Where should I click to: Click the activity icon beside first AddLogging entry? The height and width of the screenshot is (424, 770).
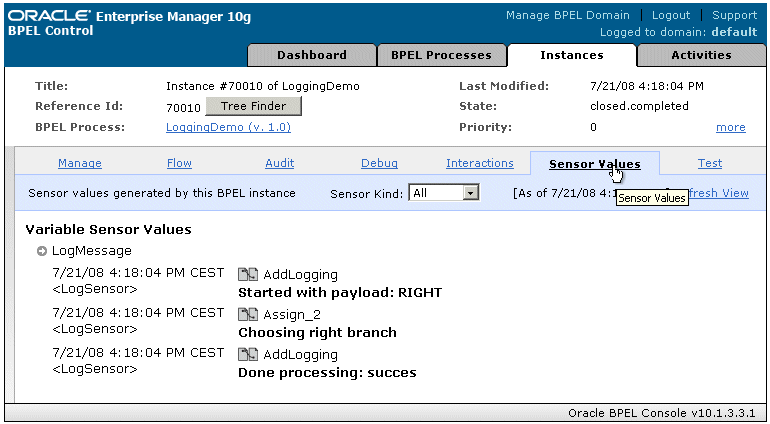pyautogui.click(x=248, y=275)
